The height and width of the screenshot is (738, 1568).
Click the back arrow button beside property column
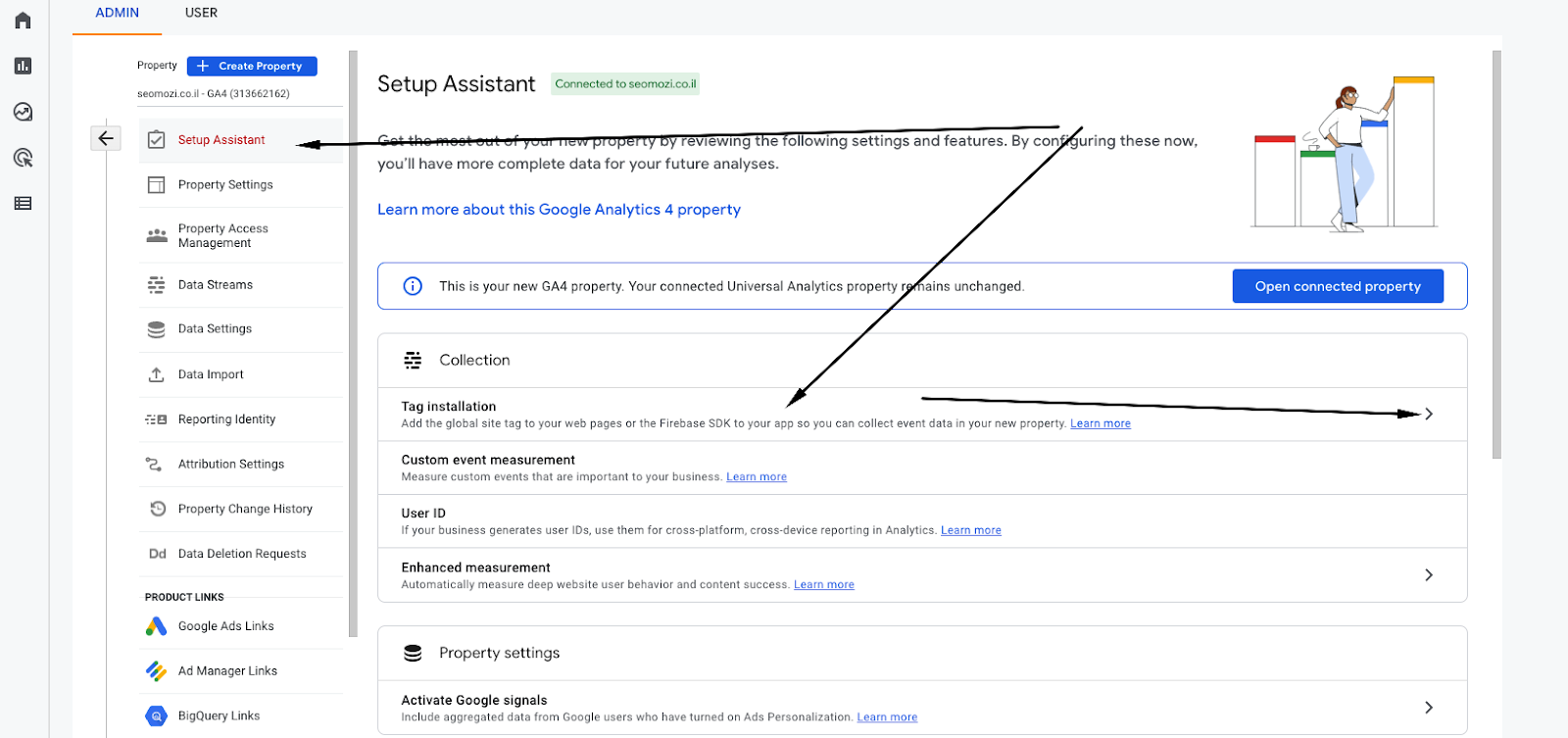pos(106,138)
